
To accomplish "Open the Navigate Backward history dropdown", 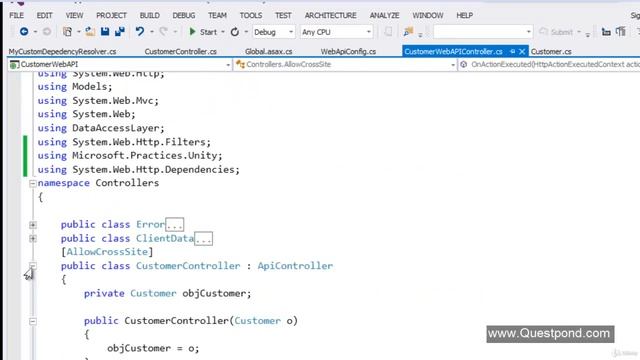I will point(35,32).
